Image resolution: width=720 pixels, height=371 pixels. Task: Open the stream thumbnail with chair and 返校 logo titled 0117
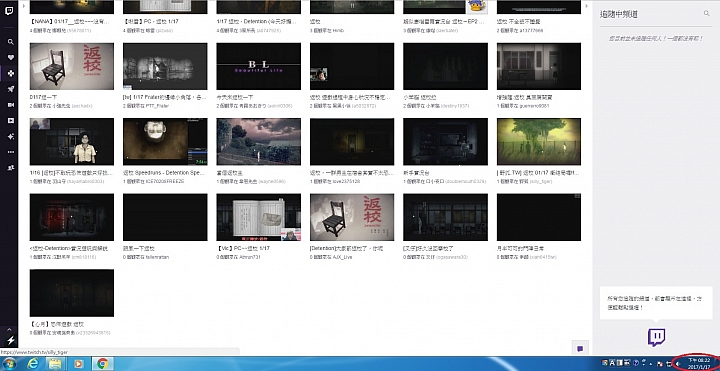click(72, 67)
